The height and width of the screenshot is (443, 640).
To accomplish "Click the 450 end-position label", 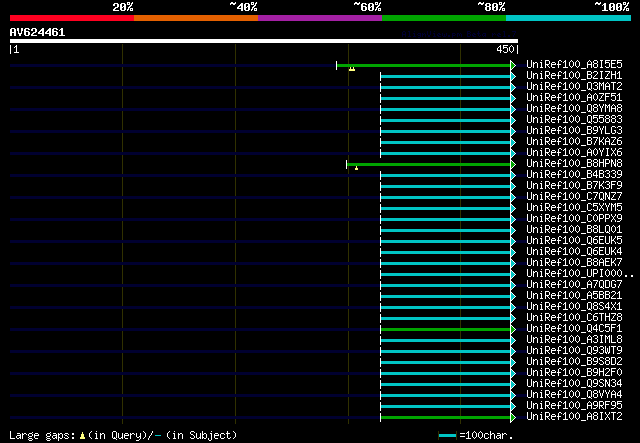I will pyautogui.click(x=505, y=49).
